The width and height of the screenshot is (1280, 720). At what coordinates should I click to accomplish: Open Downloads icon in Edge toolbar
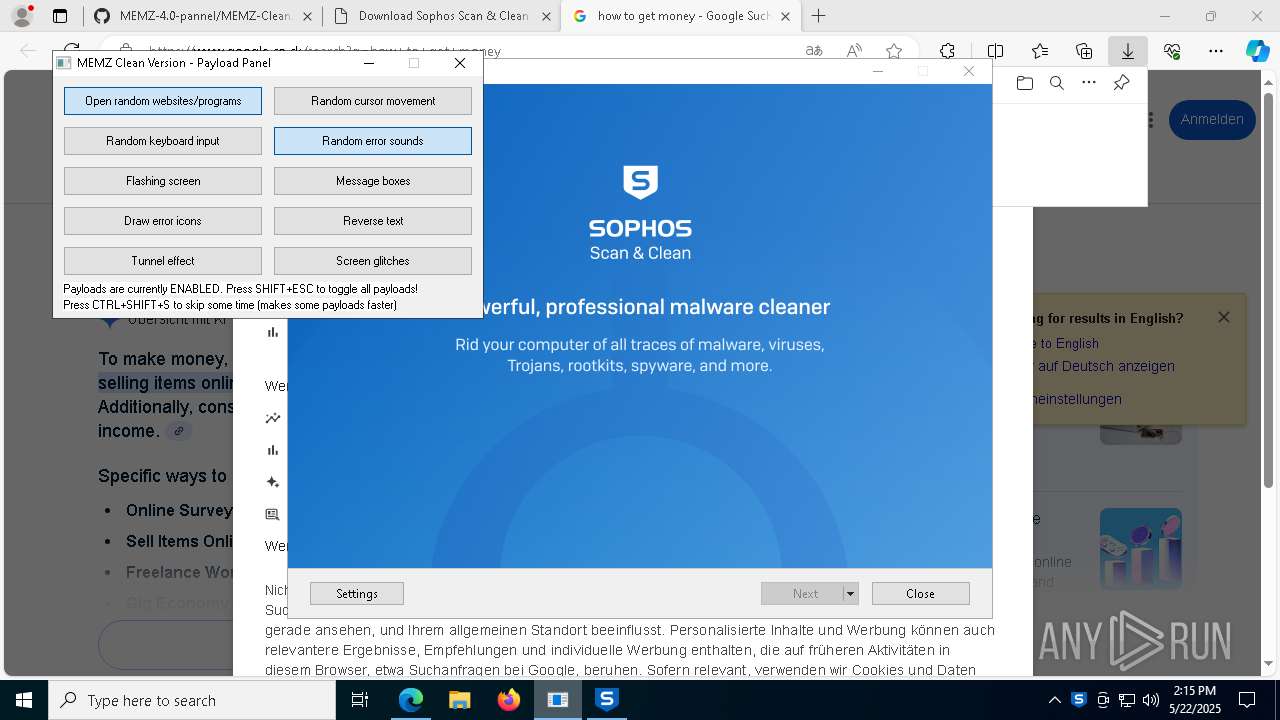click(x=1128, y=51)
